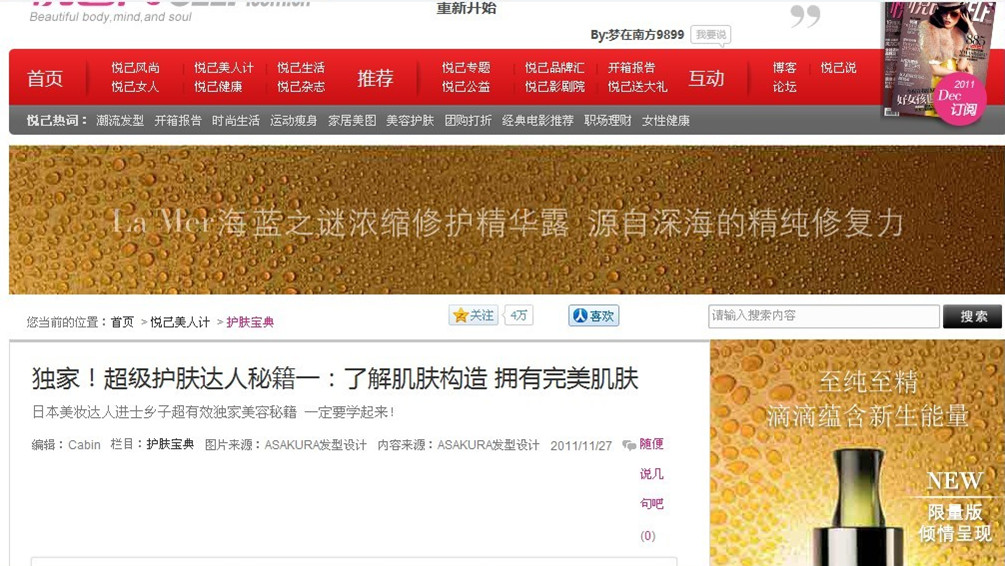Go to 首页 in the red navigation bar
The image size is (1005, 566).
coord(45,78)
